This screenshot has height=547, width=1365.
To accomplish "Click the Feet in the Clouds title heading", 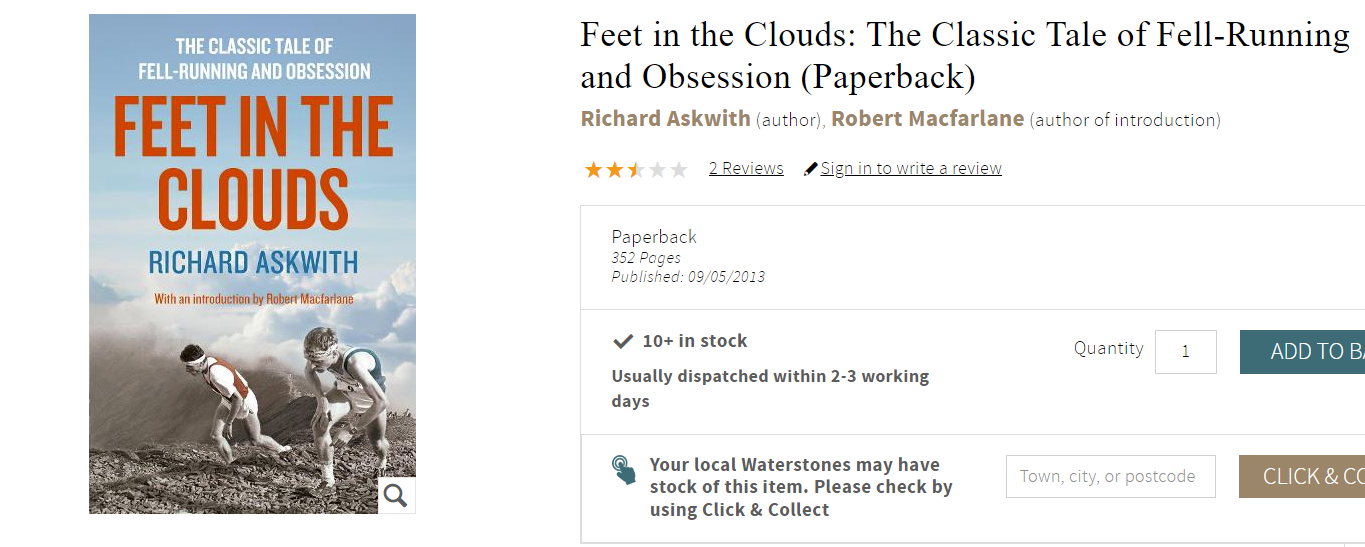I will (x=965, y=56).
